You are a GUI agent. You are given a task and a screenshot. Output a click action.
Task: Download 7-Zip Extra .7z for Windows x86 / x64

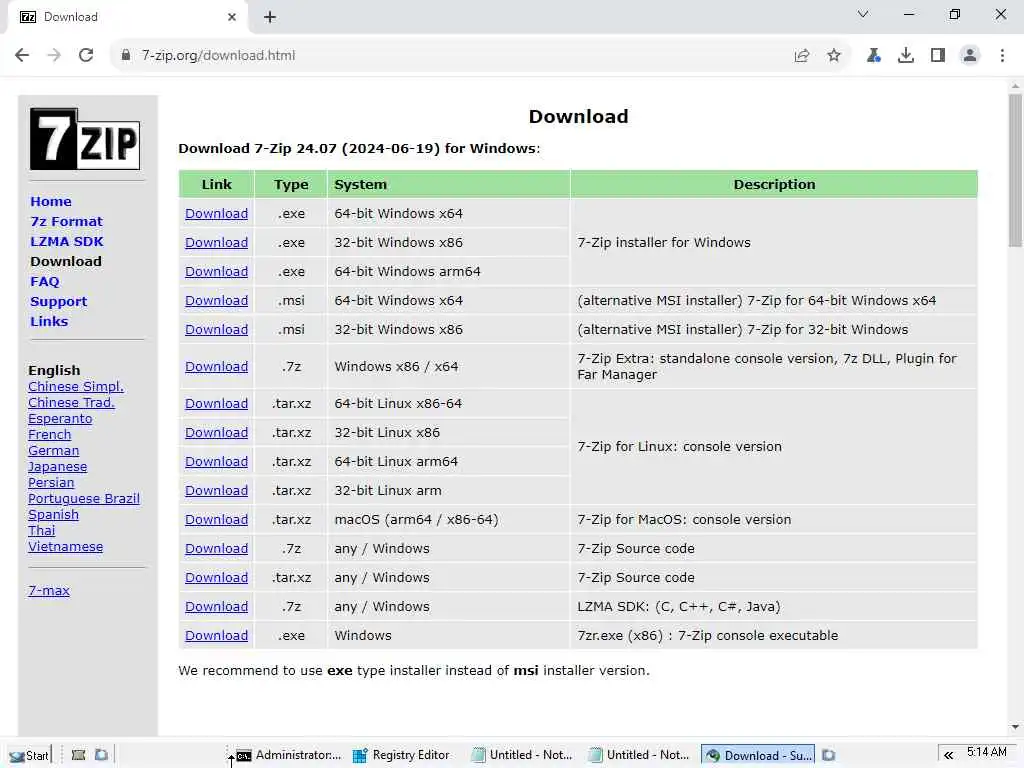point(216,367)
